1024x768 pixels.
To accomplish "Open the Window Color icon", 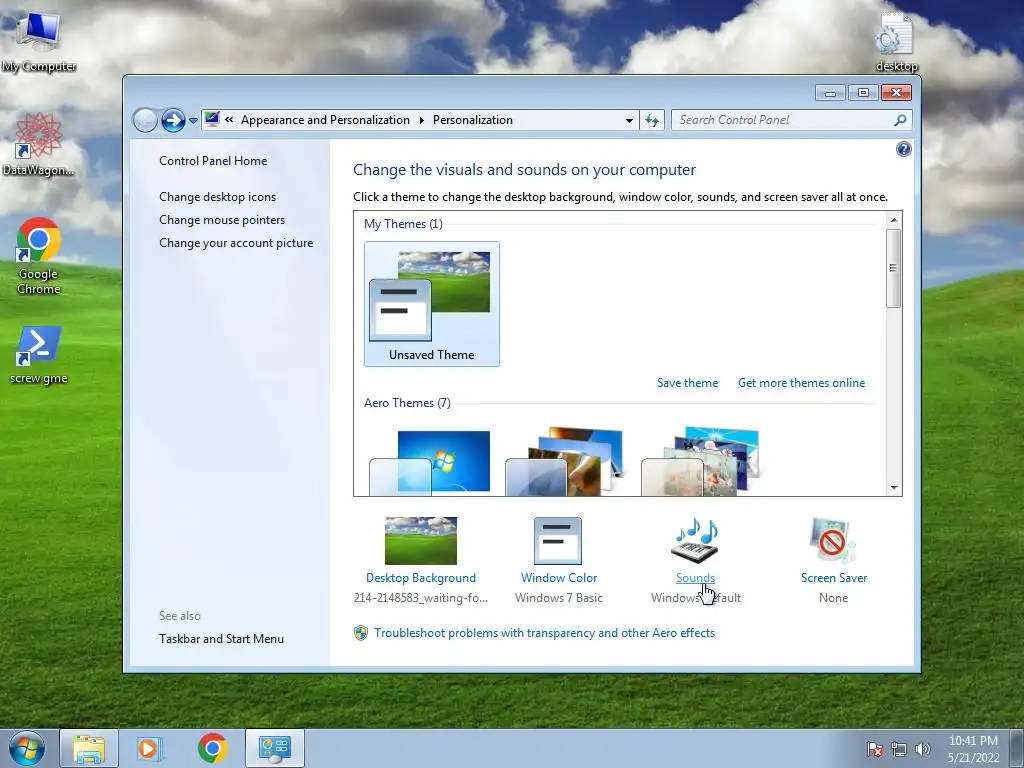I will click(558, 541).
